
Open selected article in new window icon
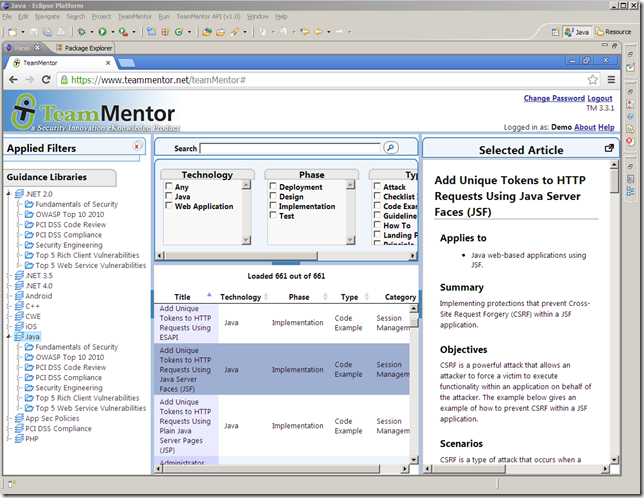609,148
